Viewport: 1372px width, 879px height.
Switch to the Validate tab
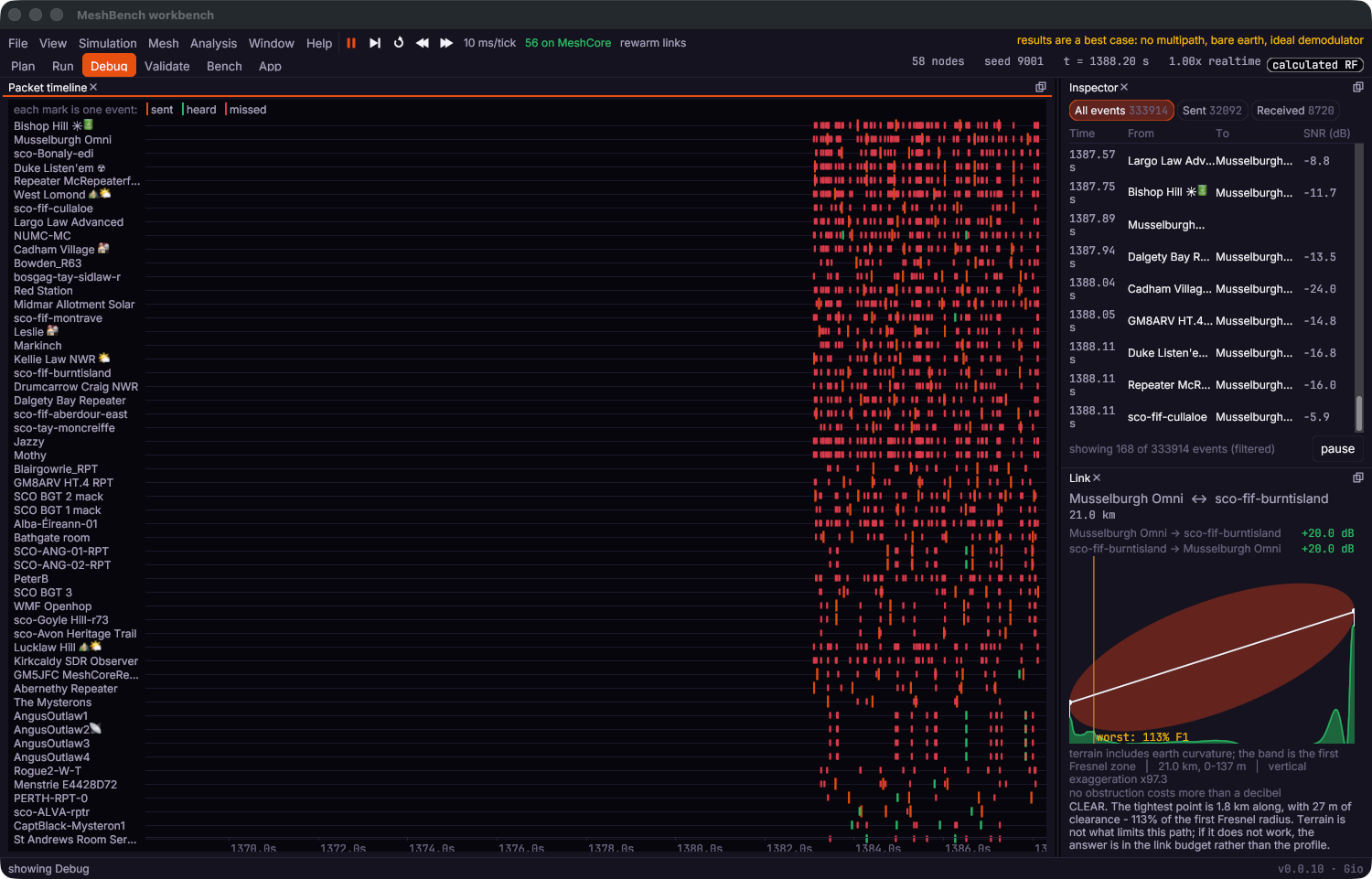[x=167, y=66]
